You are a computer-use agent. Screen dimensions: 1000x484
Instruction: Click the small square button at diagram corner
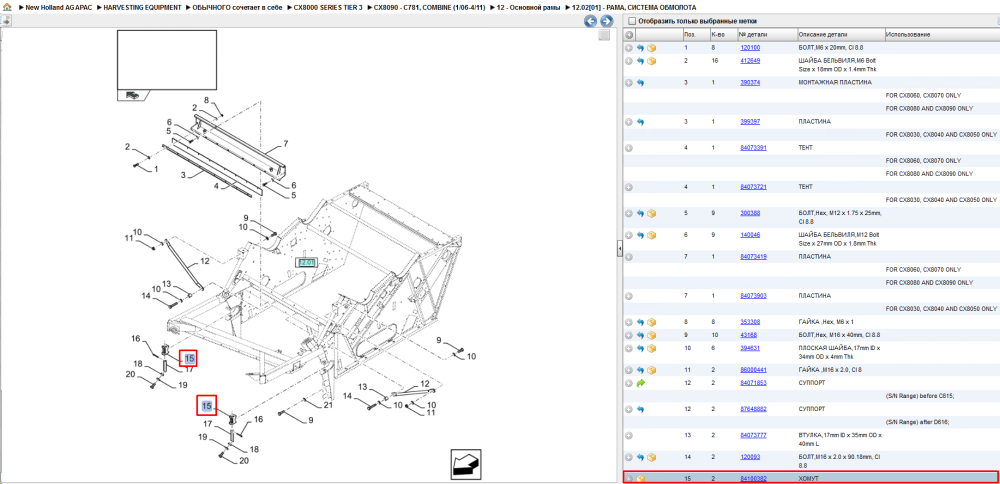tap(604, 36)
